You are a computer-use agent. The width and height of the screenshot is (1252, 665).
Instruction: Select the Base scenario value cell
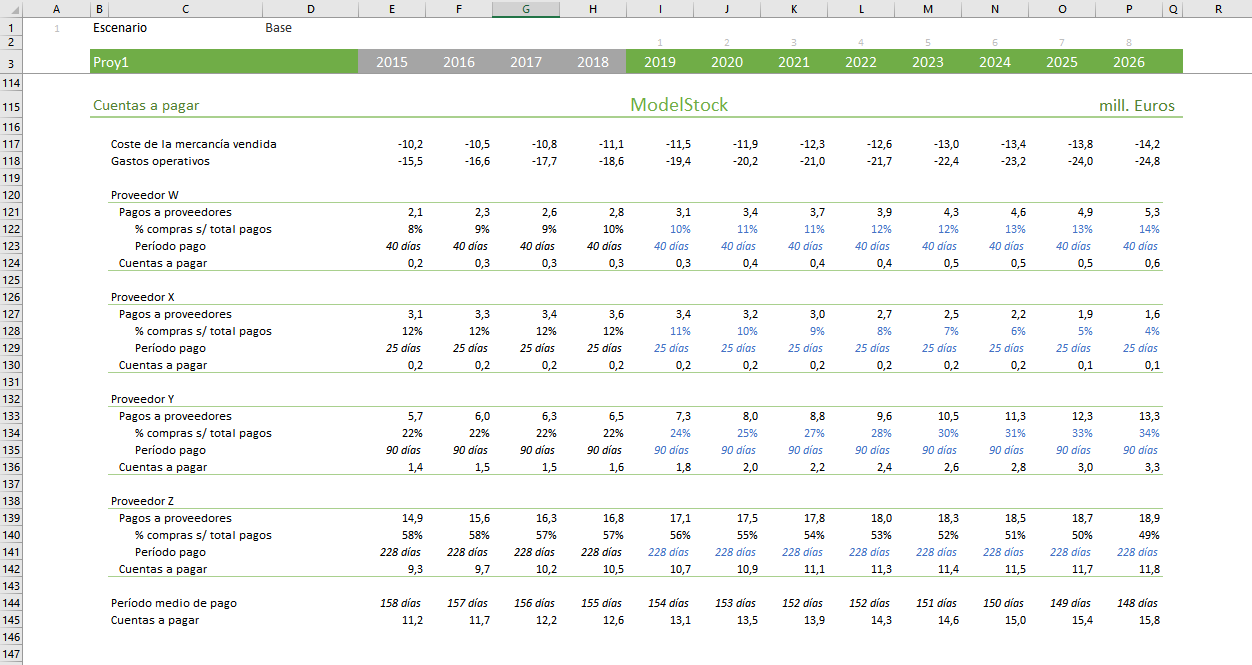coord(279,28)
